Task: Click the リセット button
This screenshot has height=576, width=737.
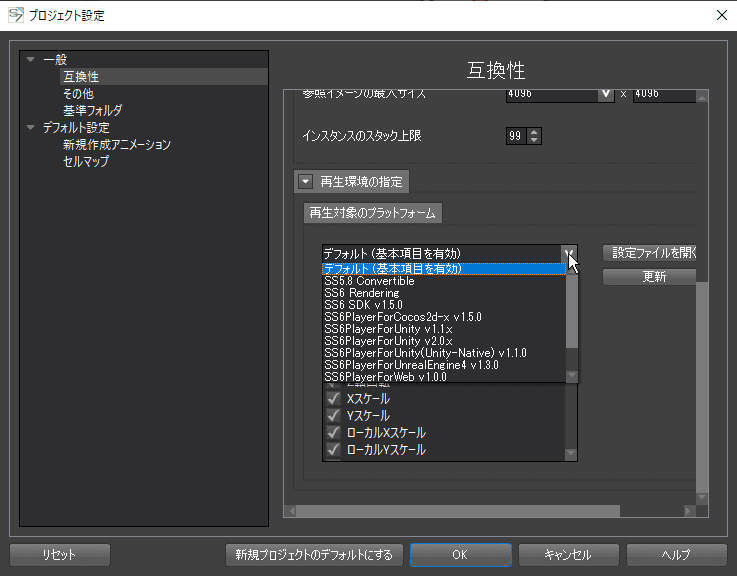Action: [x=60, y=555]
